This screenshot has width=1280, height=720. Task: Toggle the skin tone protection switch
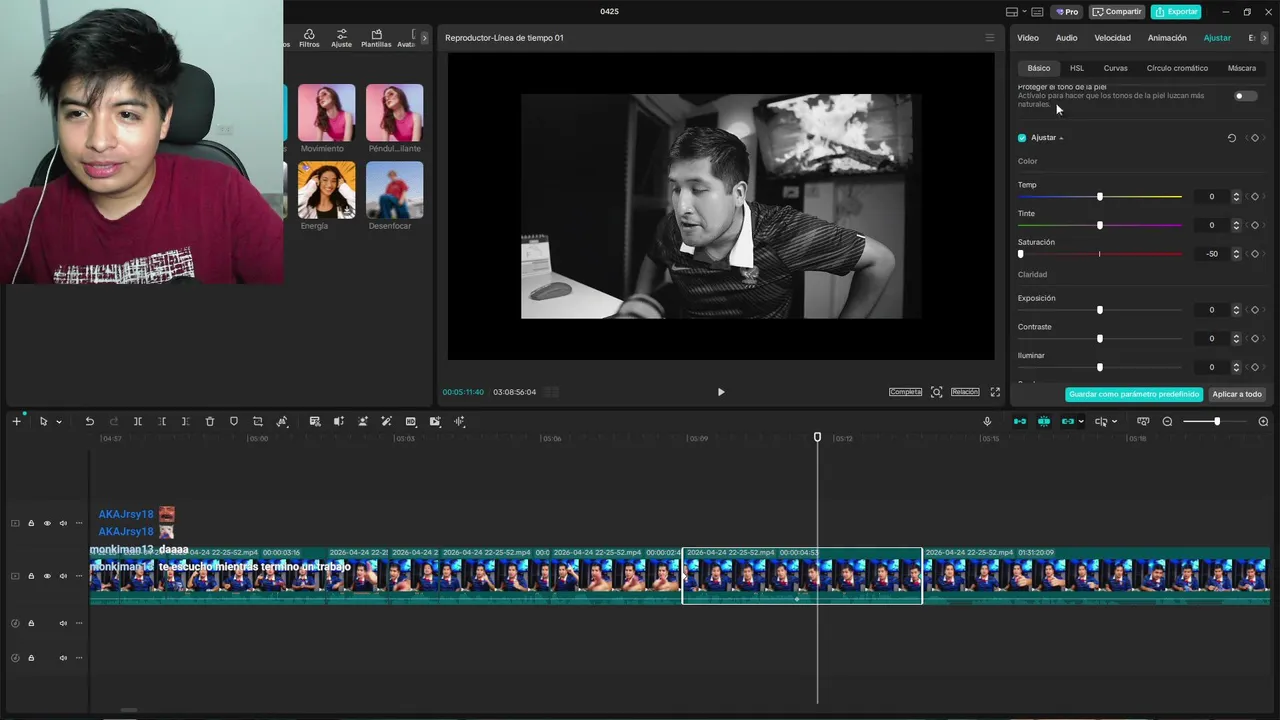pyautogui.click(x=1245, y=96)
